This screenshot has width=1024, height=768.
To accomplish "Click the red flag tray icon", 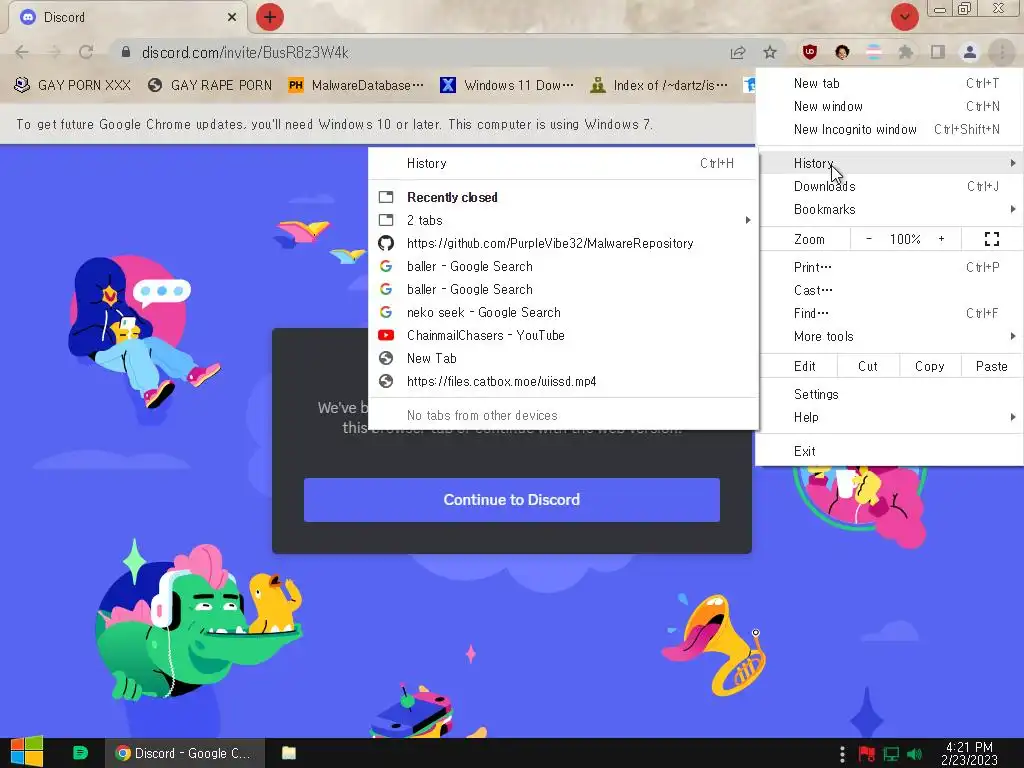I will click(867, 754).
